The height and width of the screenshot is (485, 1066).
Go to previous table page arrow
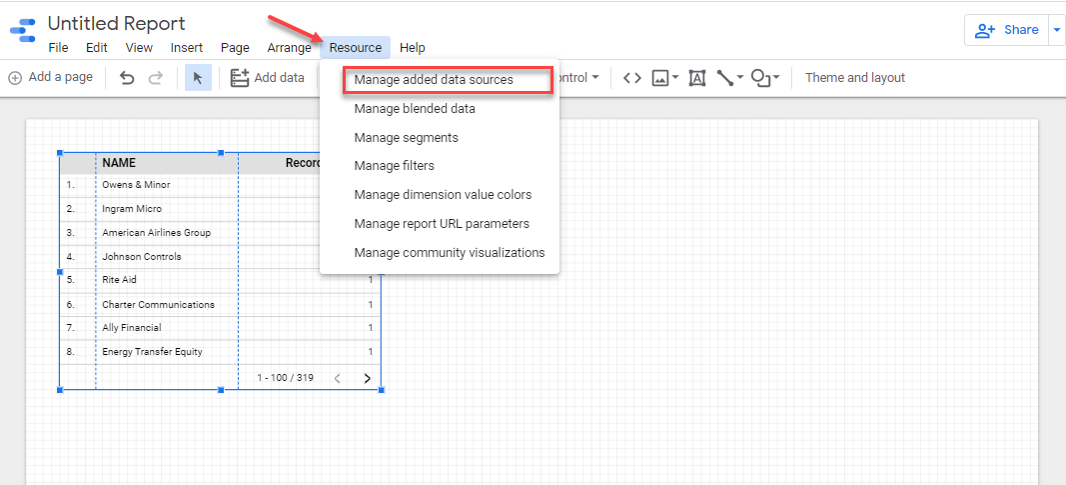click(337, 378)
